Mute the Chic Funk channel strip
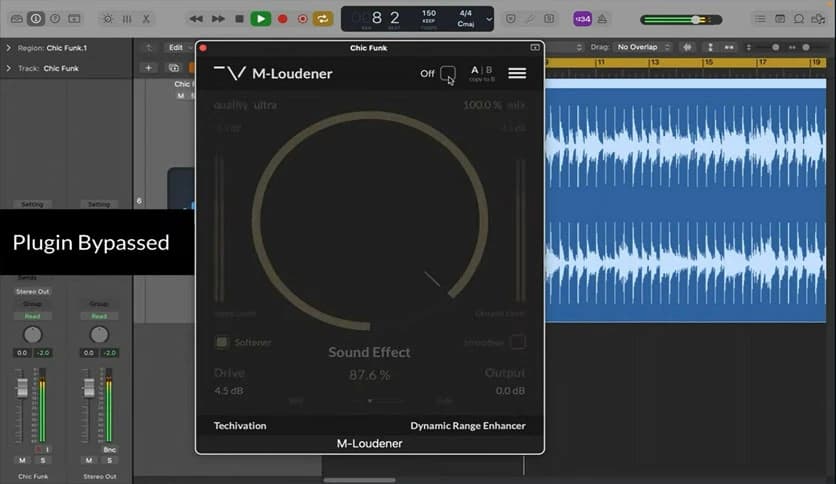The image size is (836, 484). pyautogui.click(x=22, y=460)
